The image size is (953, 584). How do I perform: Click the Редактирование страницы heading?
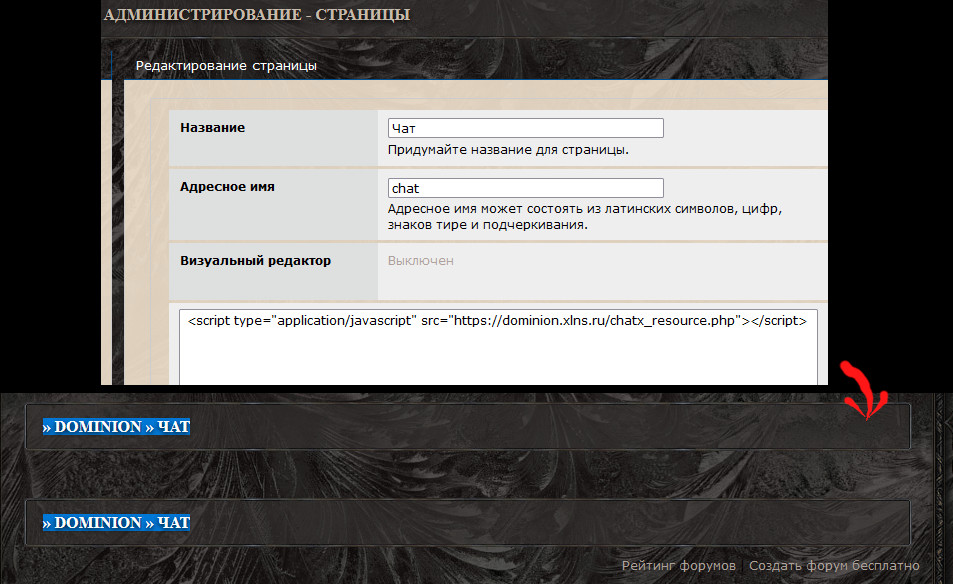226,66
